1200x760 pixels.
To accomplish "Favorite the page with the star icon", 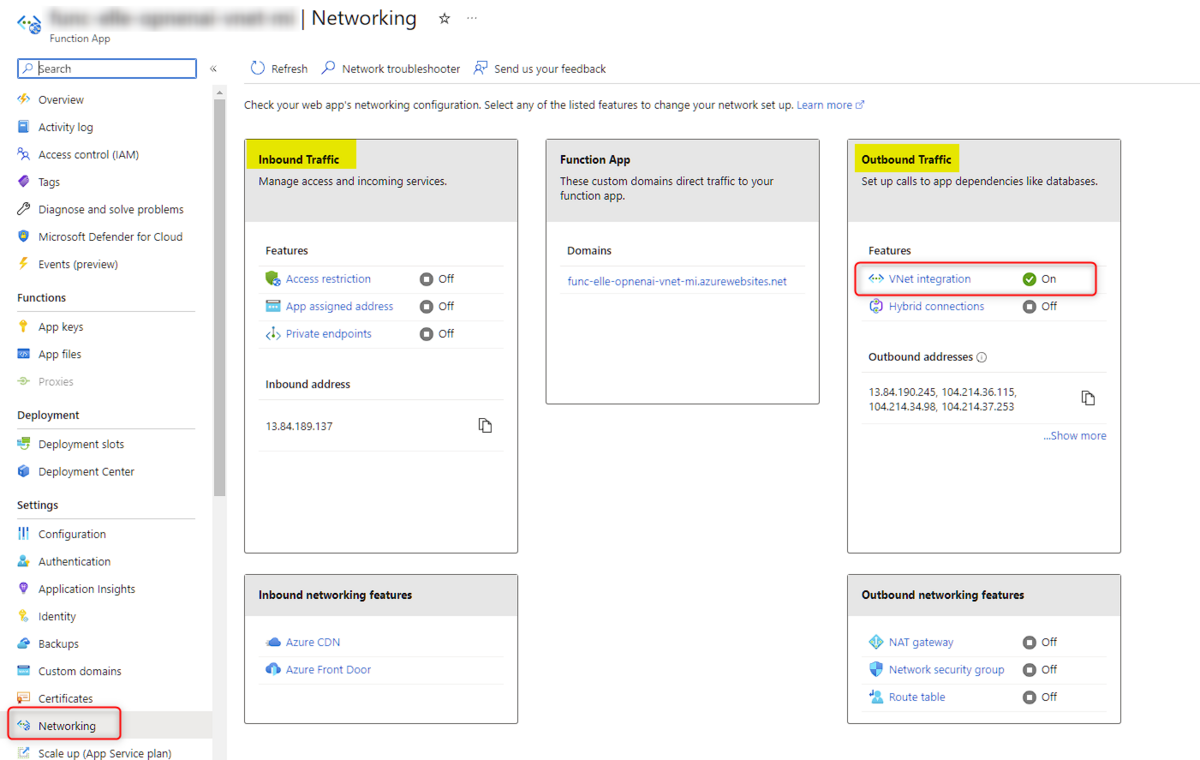I will 445,18.
